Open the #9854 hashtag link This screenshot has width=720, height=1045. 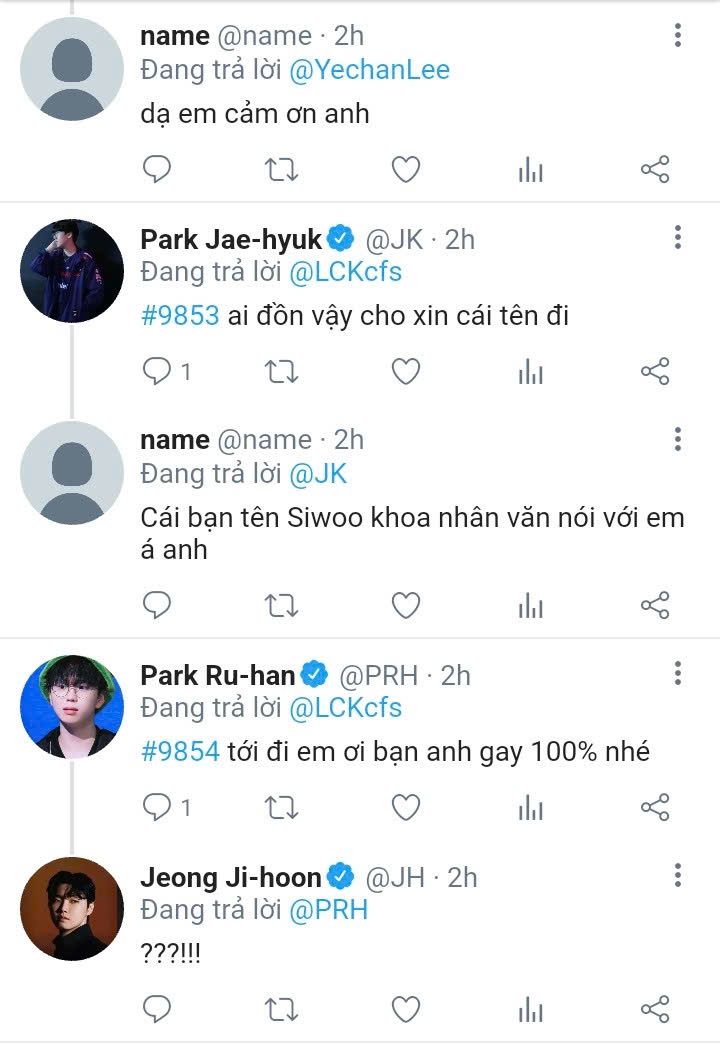[x=180, y=751]
